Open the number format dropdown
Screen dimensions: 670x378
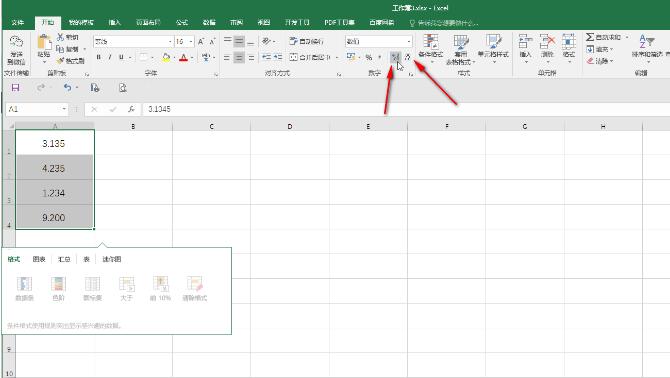click(409, 41)
